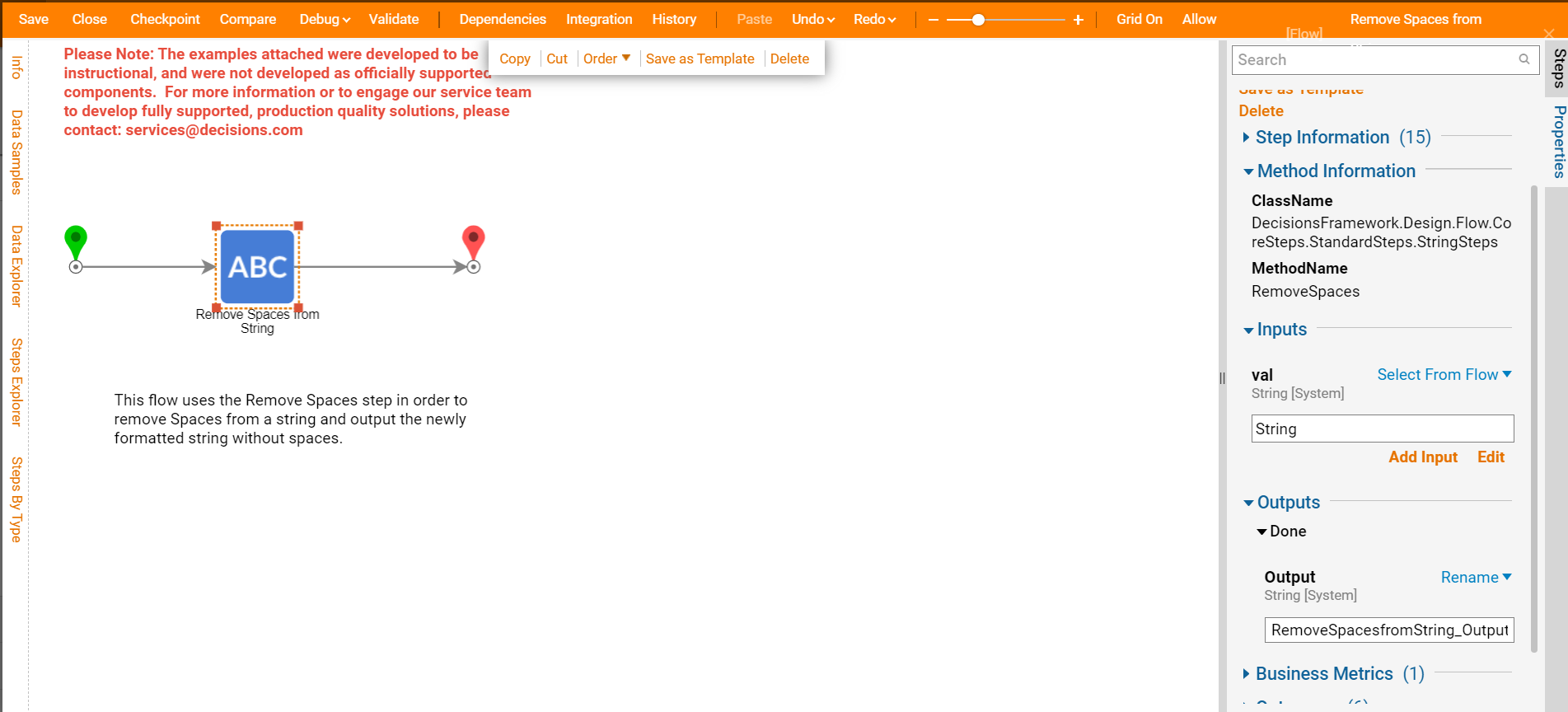Click Save as Template in popup toolbar
This screenshot has width=1568, height=712.
(700, 59)
